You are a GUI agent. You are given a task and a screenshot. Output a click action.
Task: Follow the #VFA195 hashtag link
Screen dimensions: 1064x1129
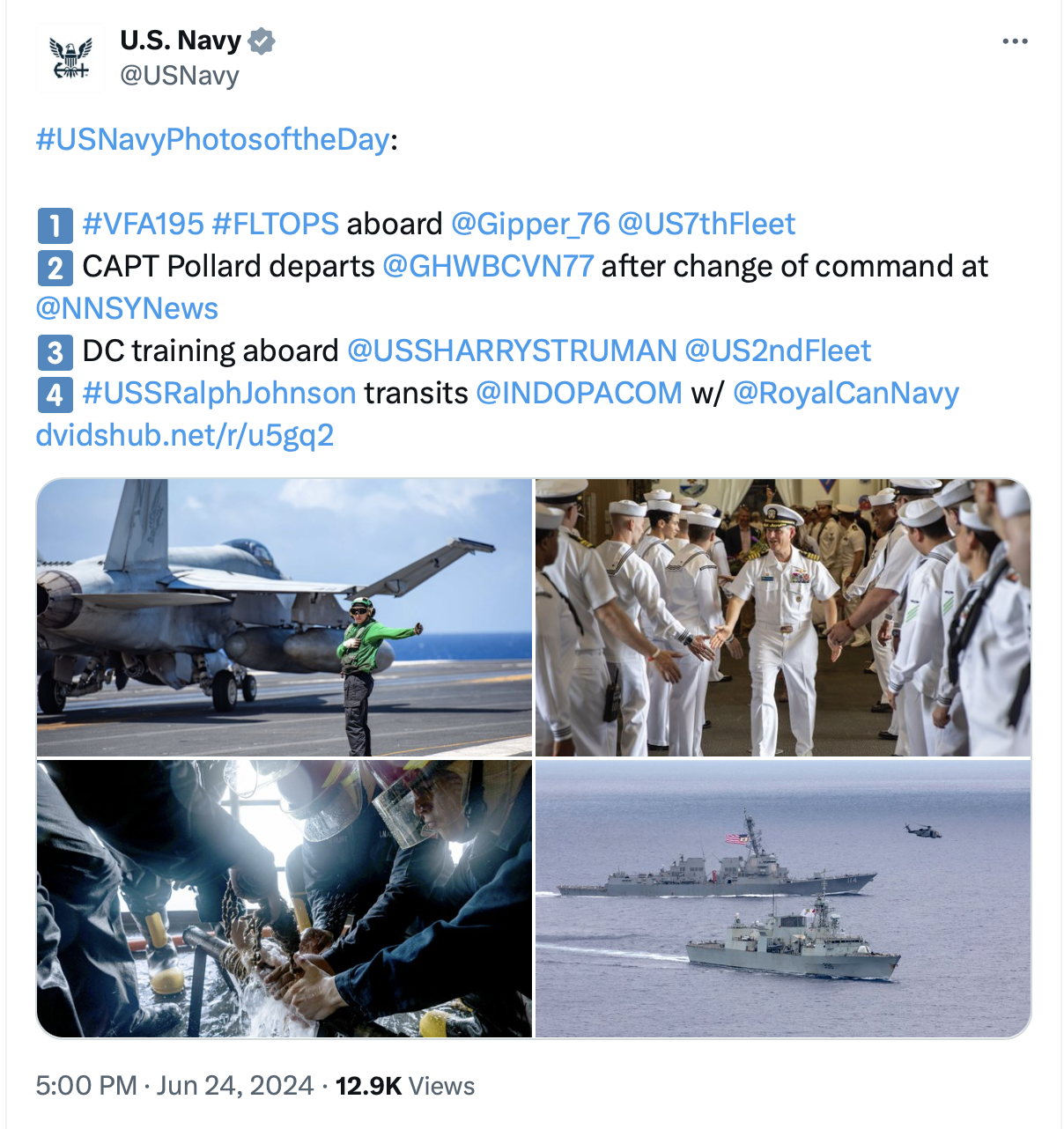143,224
